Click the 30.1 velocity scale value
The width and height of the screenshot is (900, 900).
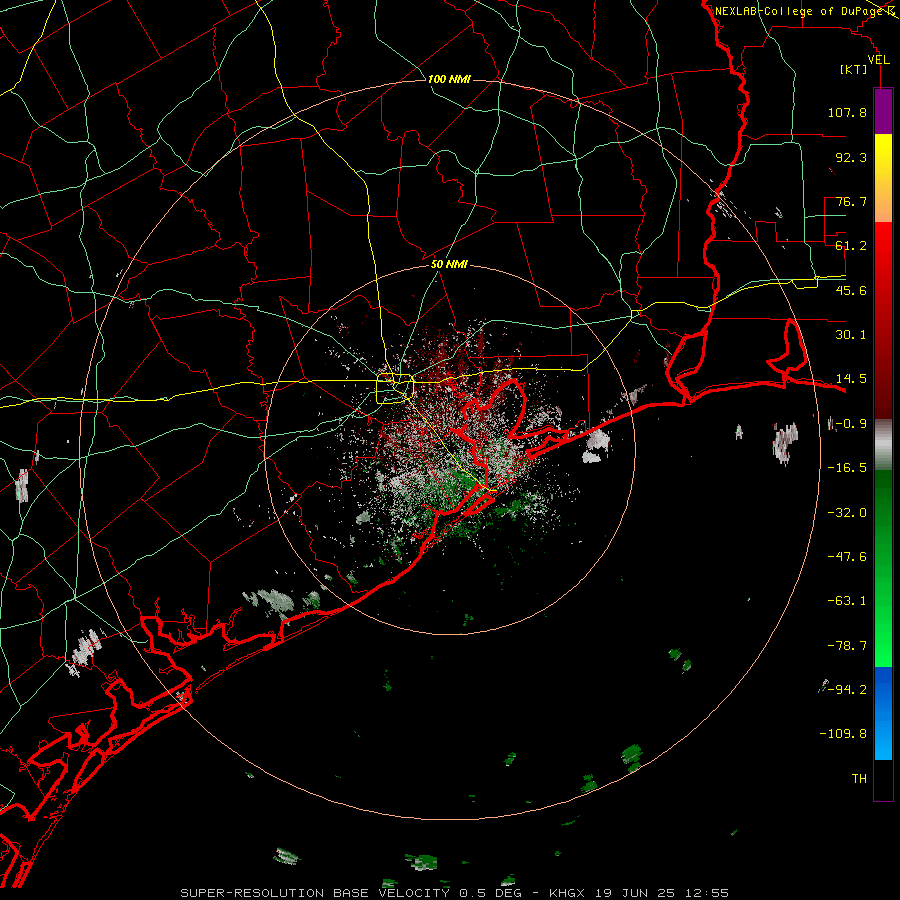point(851,335)
